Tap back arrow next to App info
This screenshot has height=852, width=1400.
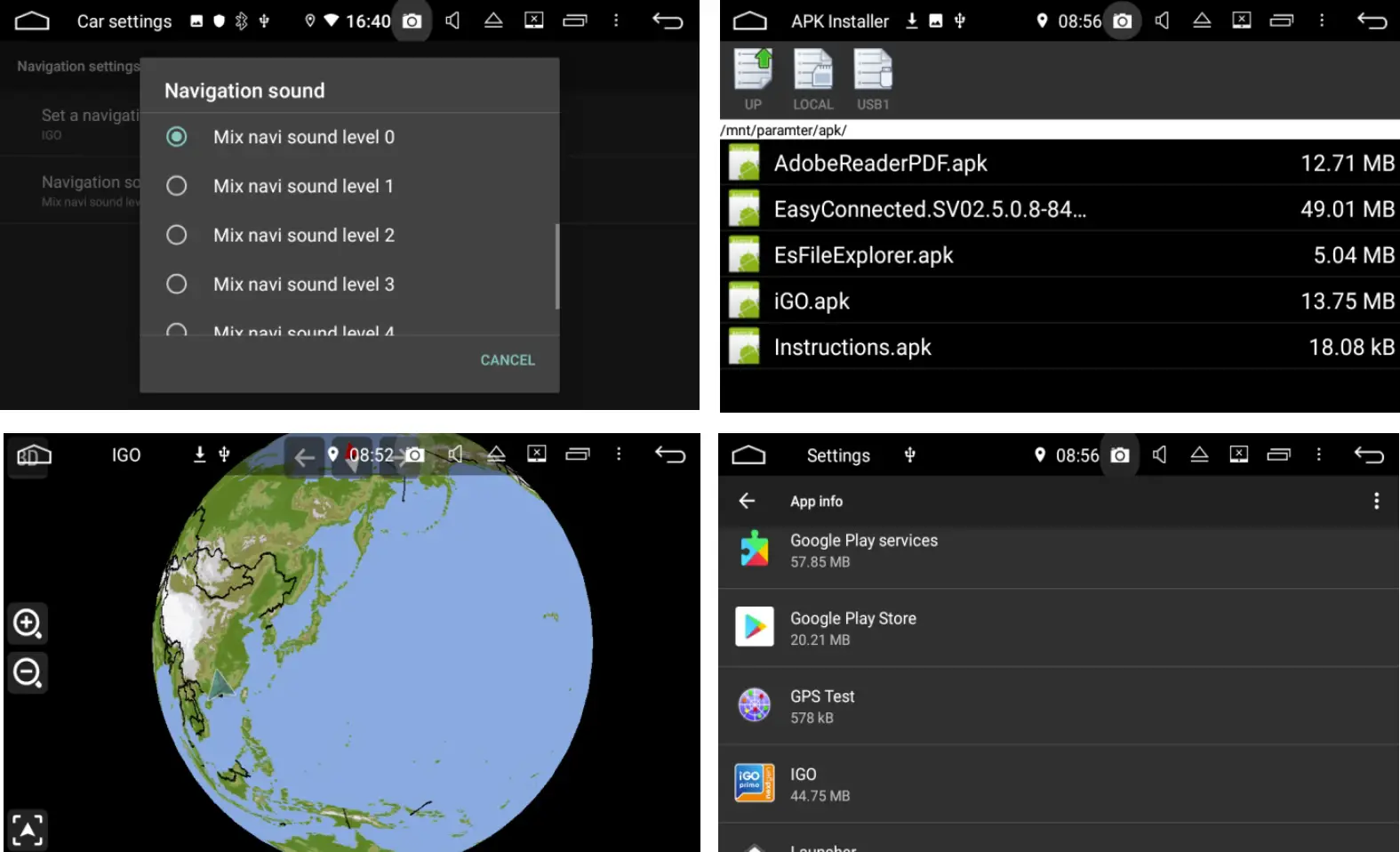(x=747, y=501)
